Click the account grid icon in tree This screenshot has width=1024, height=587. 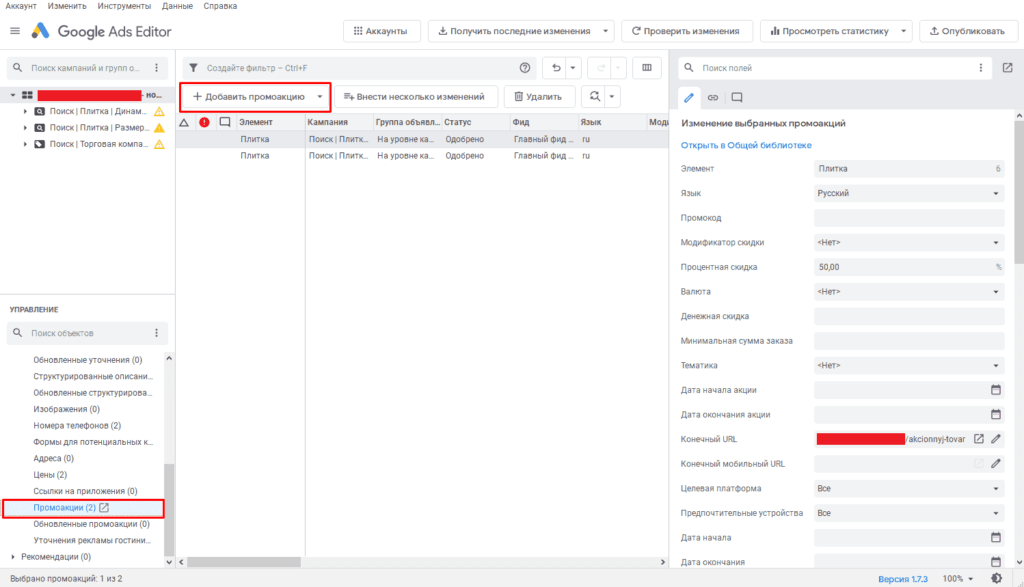point(27,95)
